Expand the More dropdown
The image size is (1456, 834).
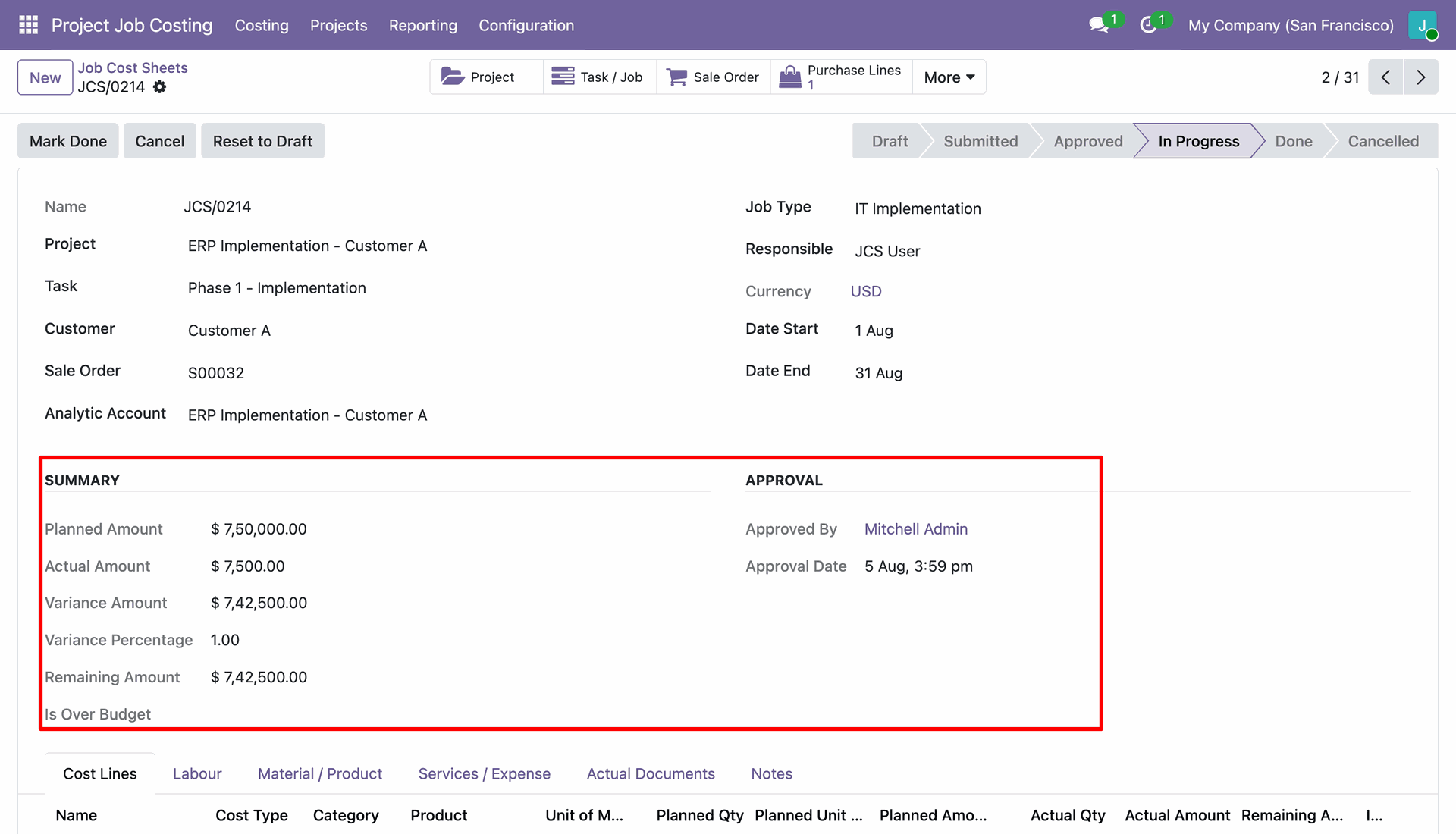[949, 77]
